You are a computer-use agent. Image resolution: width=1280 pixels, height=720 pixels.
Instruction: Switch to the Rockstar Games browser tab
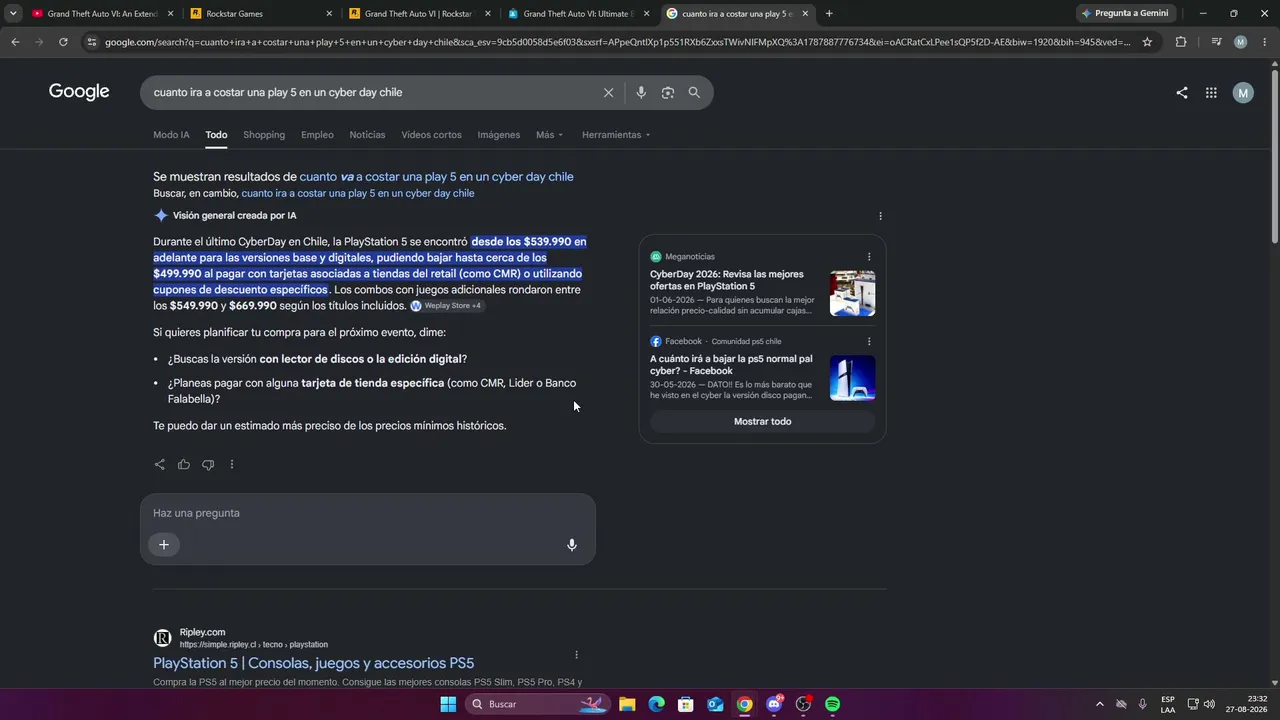(260, 14)
